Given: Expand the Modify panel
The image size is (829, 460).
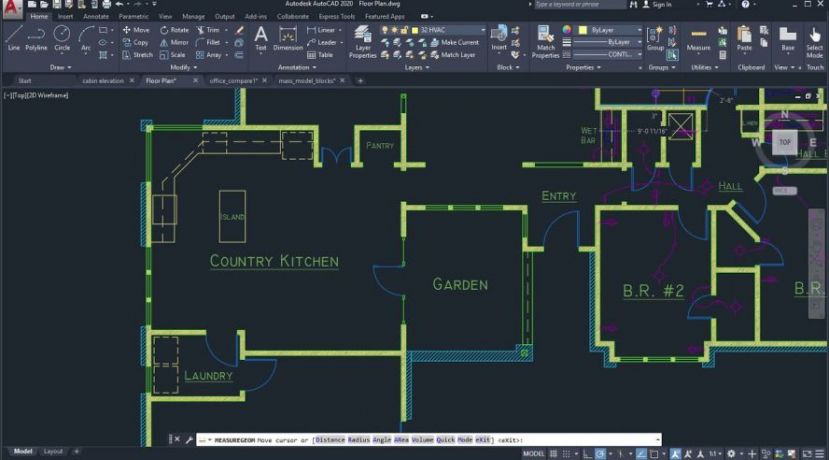Looking at the screenshot, I should point(183,68).
